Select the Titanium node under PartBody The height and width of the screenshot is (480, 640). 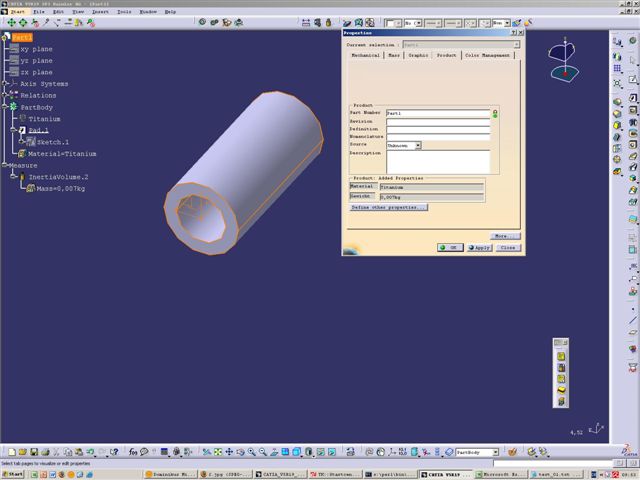coord(44,119)
